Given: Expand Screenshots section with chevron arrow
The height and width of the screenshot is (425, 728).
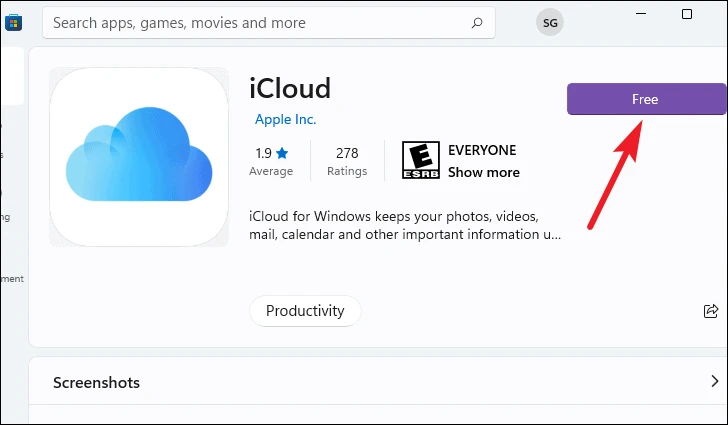Looking at the screenshot, I should point(715,381).
